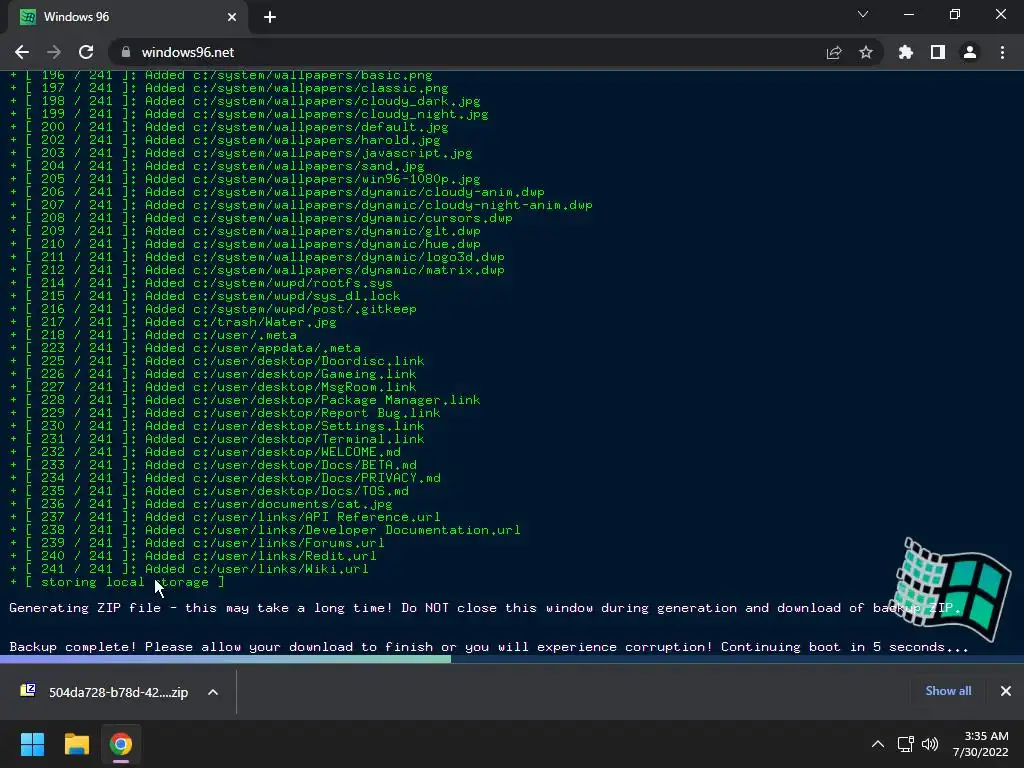Image resolution: width=1024 pixels, height=768 pixels.
Task: Click the line adding trash/Water.jpg
Action: (173, 322)
